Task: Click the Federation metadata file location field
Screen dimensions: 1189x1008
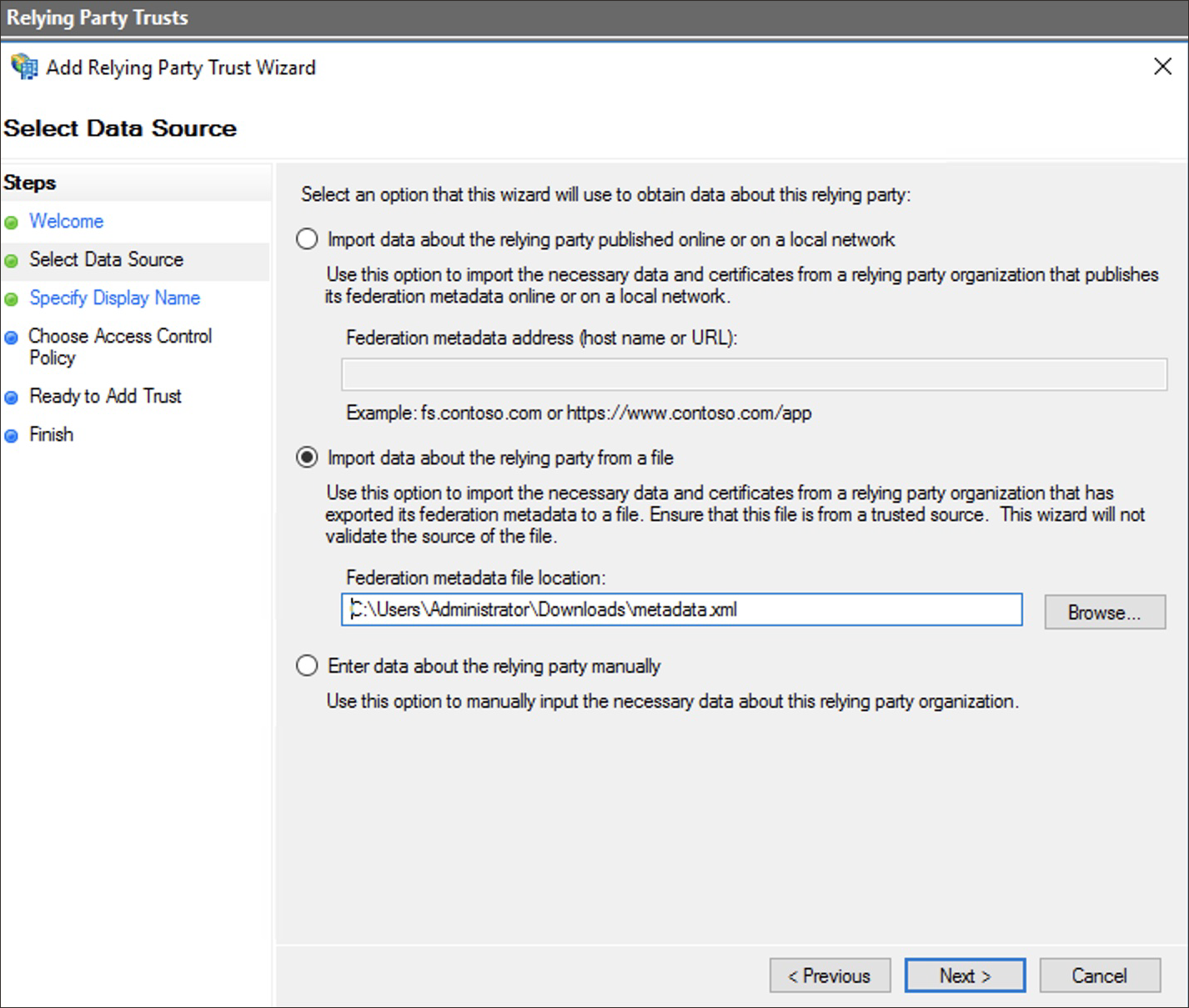Action: point(681,609)
